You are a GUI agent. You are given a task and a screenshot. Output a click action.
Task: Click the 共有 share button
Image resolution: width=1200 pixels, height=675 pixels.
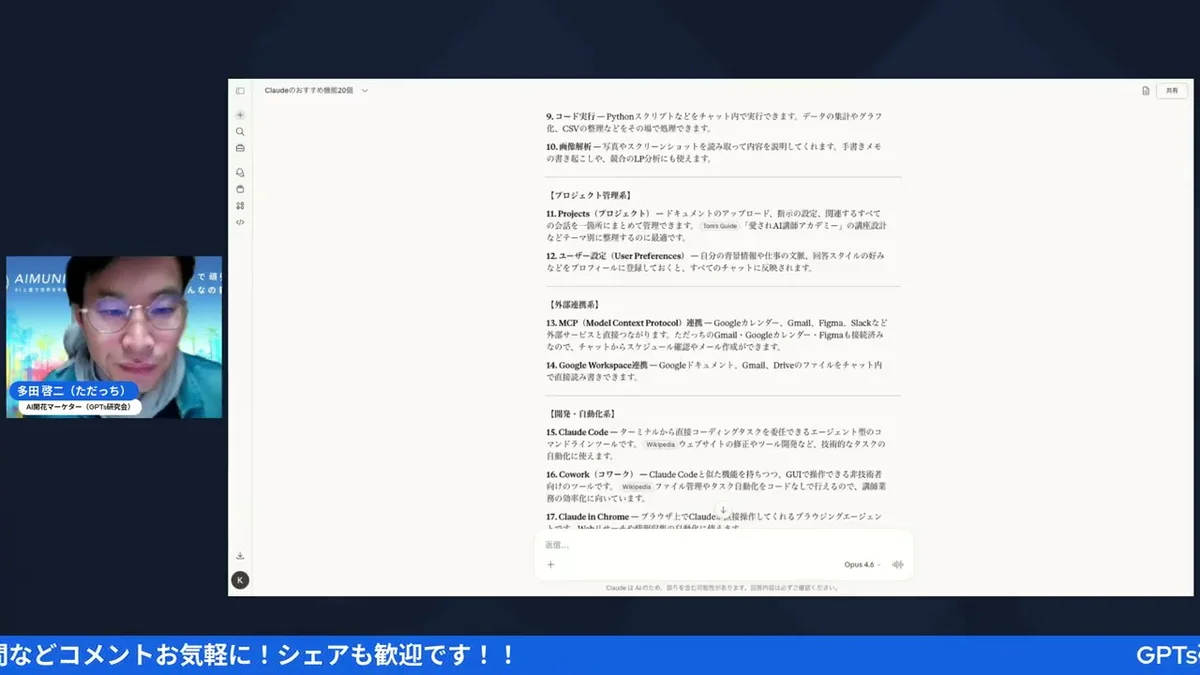pyautogui.click(x=1172, y=90)
